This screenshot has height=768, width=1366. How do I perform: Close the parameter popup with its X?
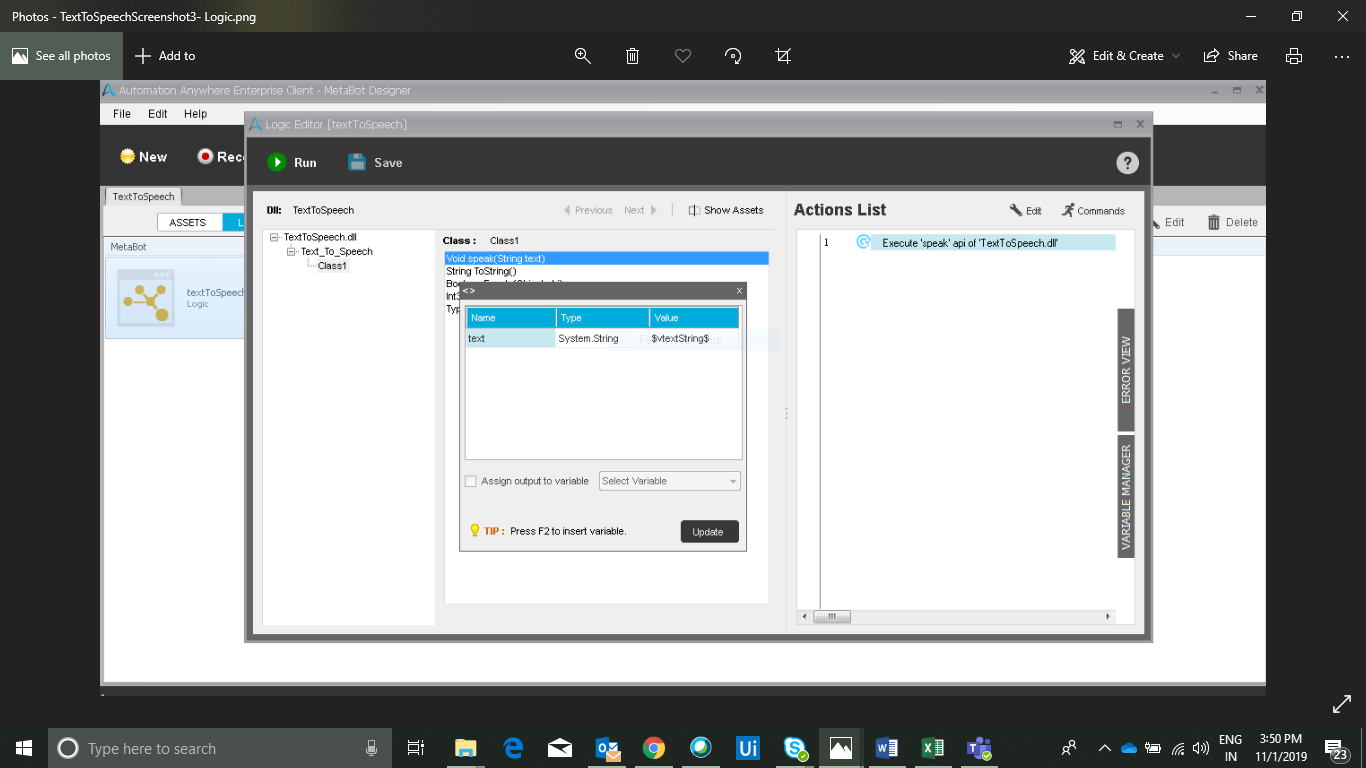(739, 291)
